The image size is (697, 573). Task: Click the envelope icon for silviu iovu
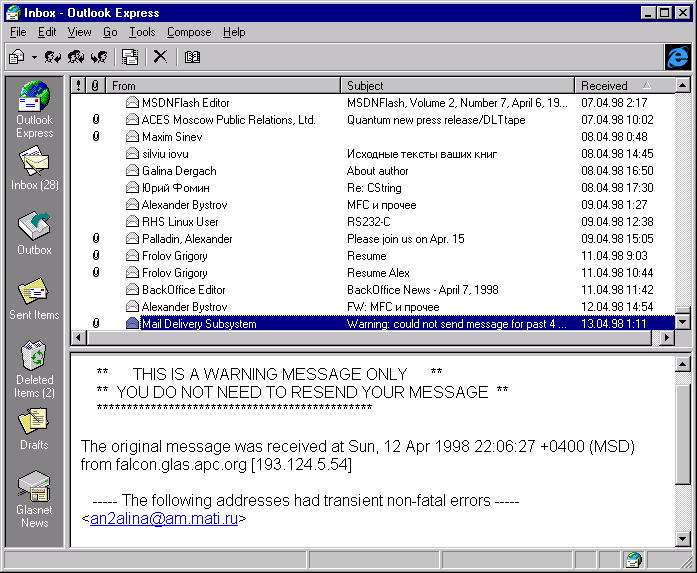[x=132, y=154]
